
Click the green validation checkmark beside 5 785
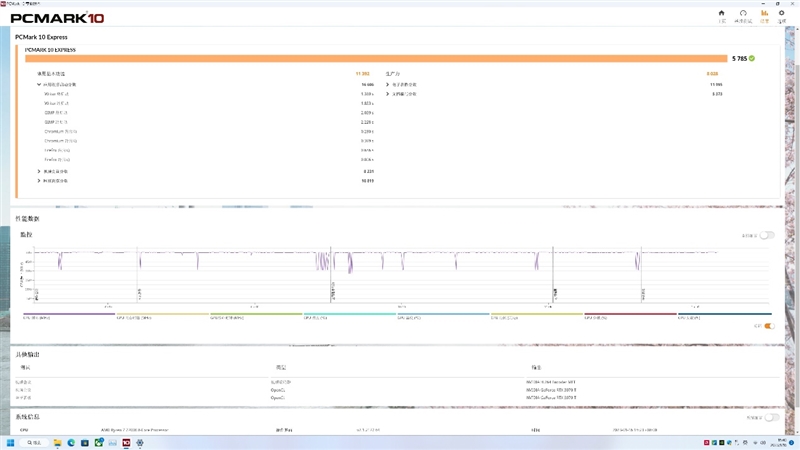[752, 58]
